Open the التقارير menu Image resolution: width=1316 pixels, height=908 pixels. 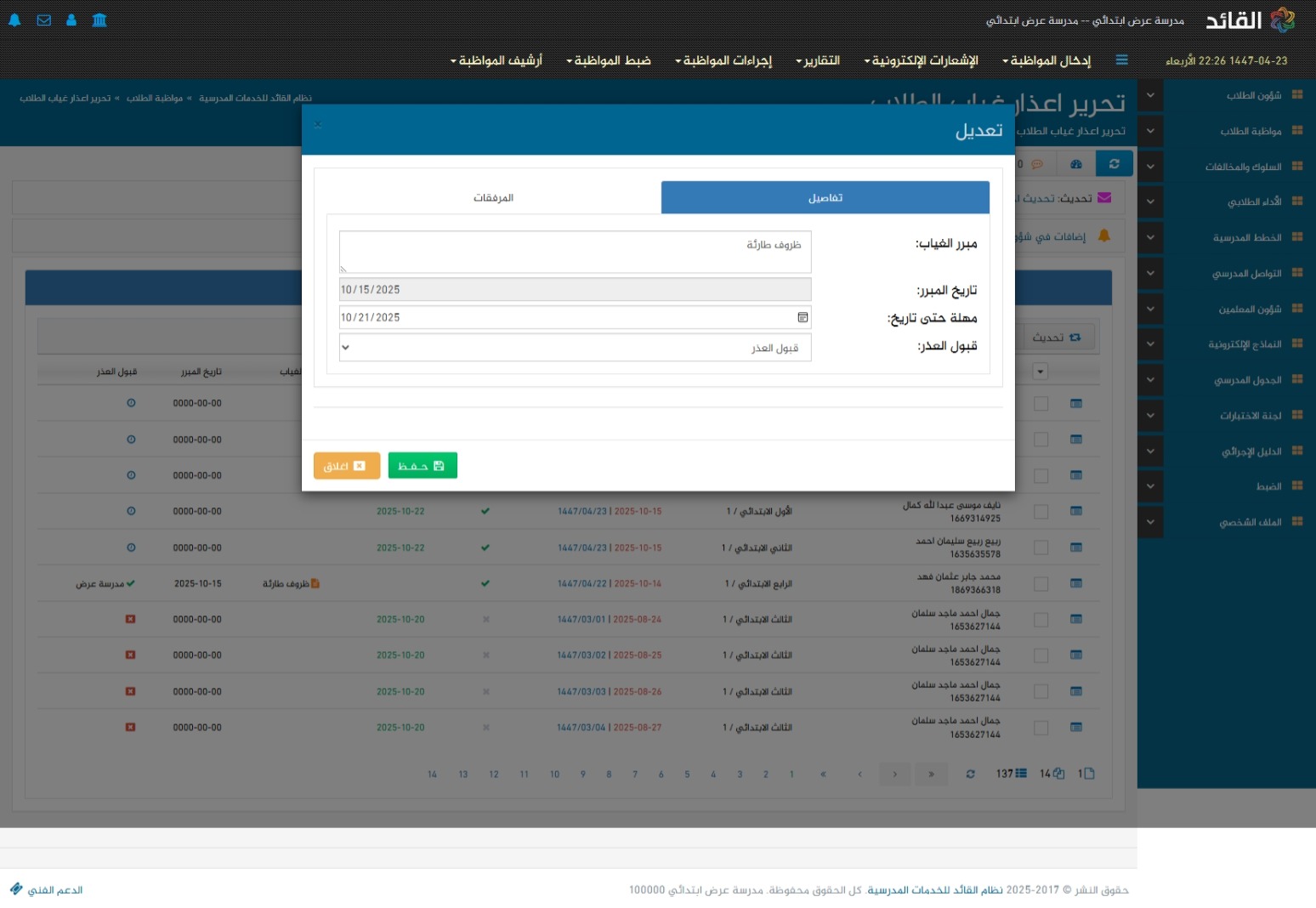[818, 60]
